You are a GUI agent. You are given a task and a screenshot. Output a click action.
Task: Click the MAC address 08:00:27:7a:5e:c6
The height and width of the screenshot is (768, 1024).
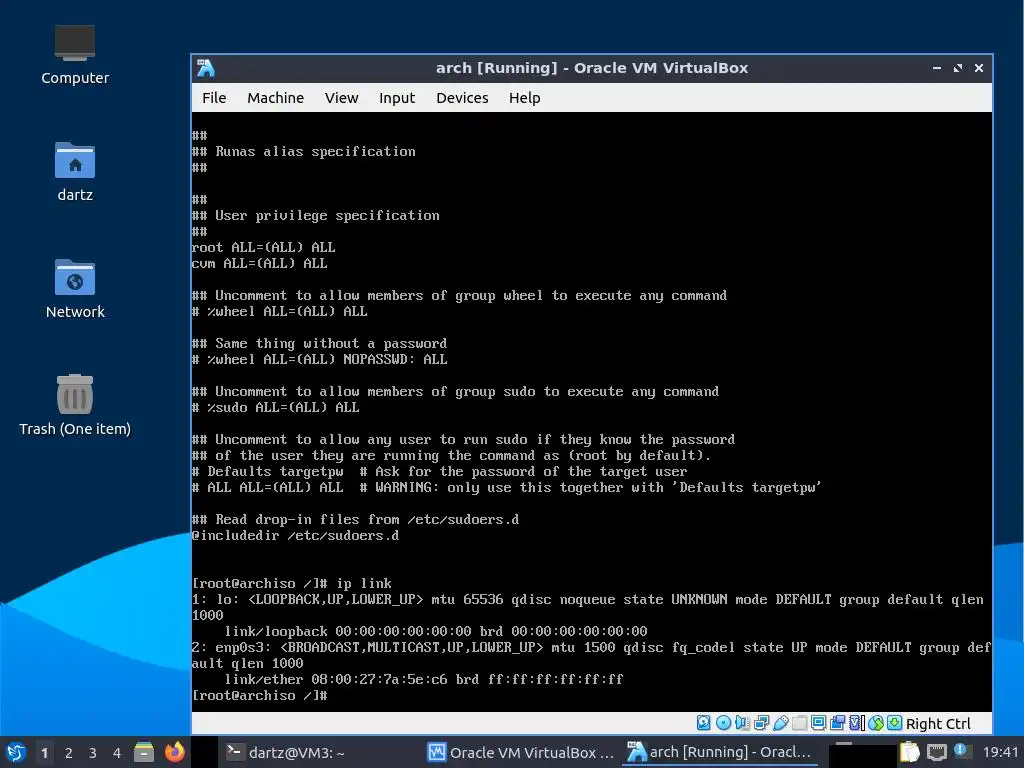pos(379,679)
